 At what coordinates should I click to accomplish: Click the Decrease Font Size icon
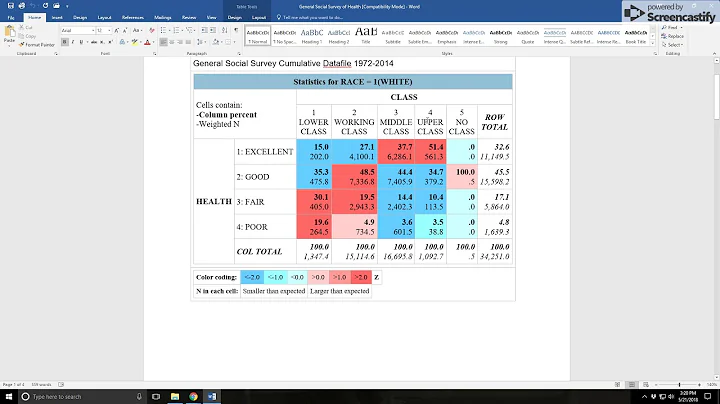coord(125,30)
